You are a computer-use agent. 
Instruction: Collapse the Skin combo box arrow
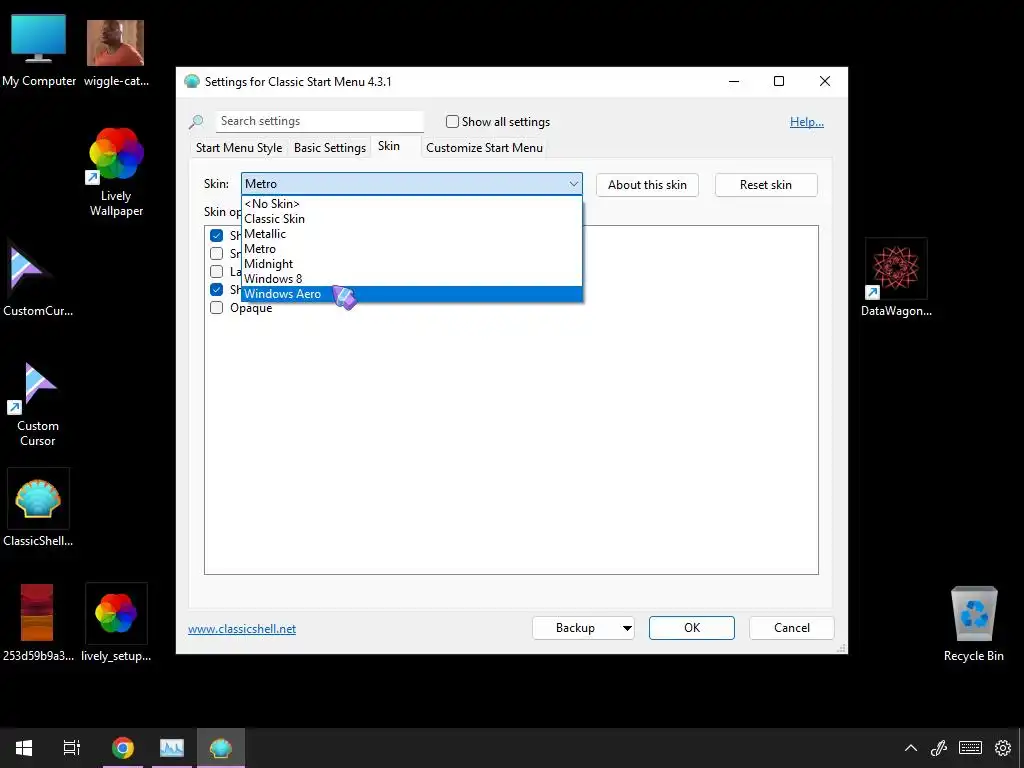pyautogui.click(x=573, y=184)
